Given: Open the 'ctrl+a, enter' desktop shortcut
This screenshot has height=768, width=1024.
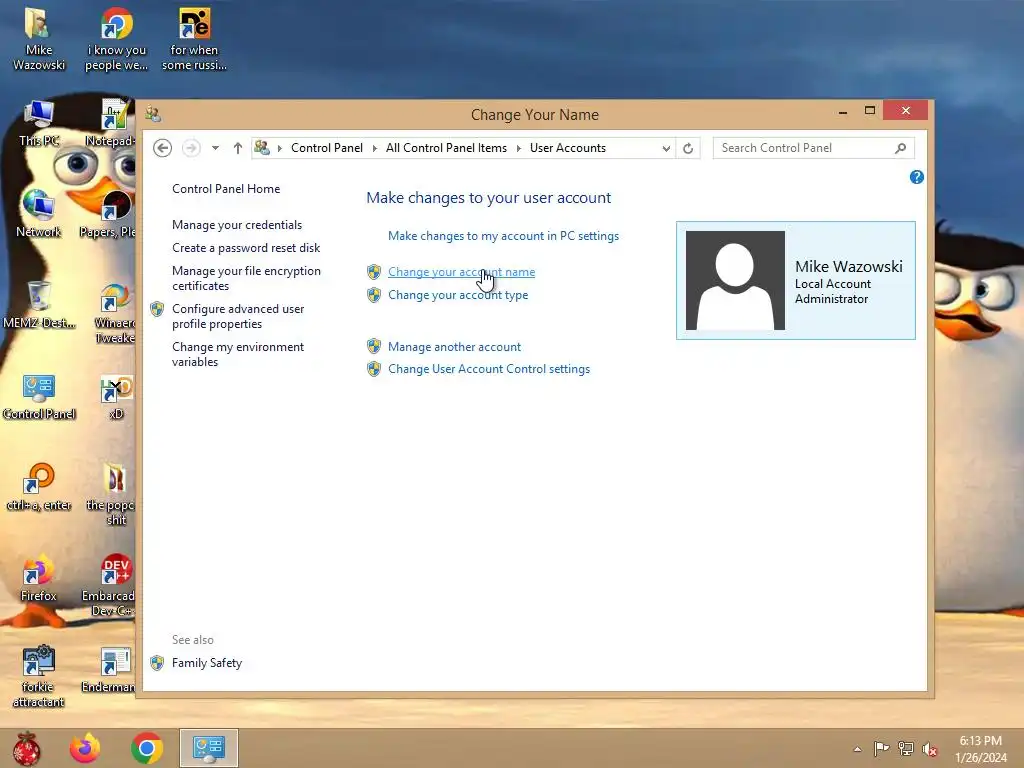Looking at the screenshot, I should tap(39, 487).
